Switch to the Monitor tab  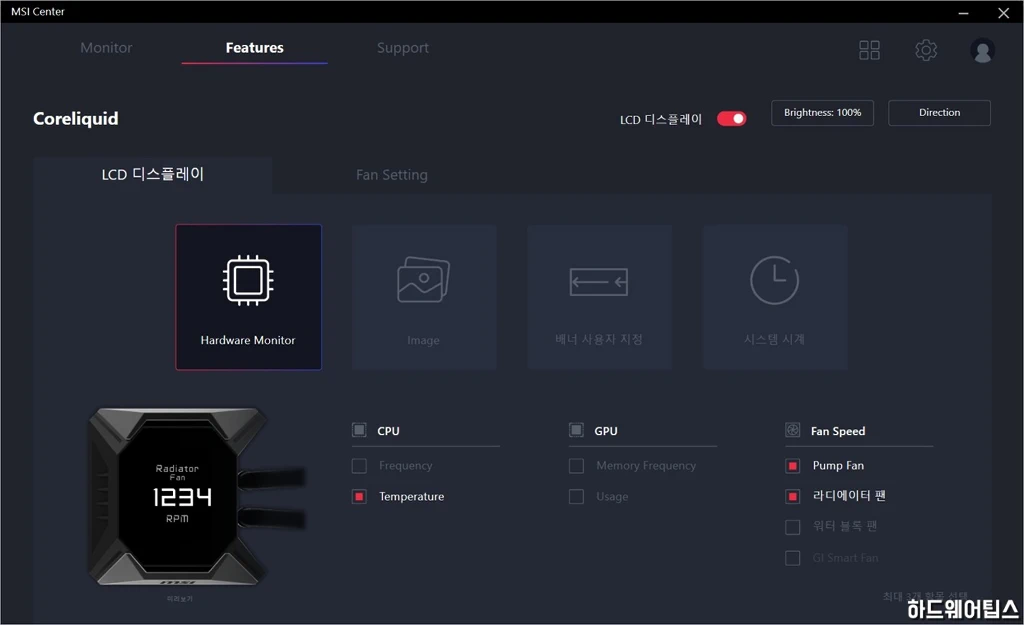pyautogui.click(x=106, y=48)
